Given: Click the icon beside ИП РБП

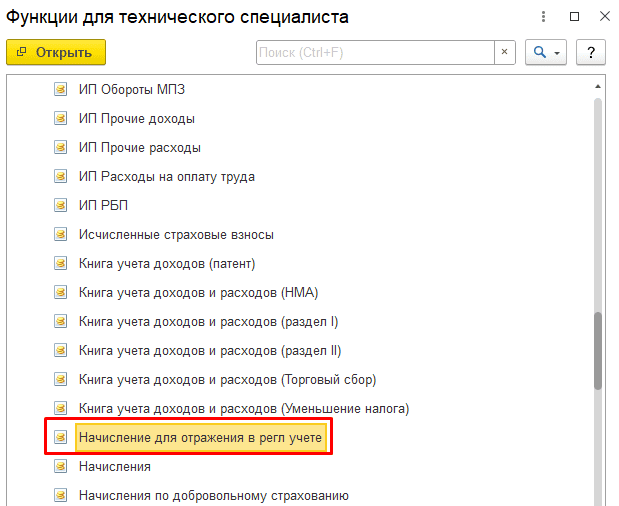Looking at the screenshot, I should tap(60, 206).
